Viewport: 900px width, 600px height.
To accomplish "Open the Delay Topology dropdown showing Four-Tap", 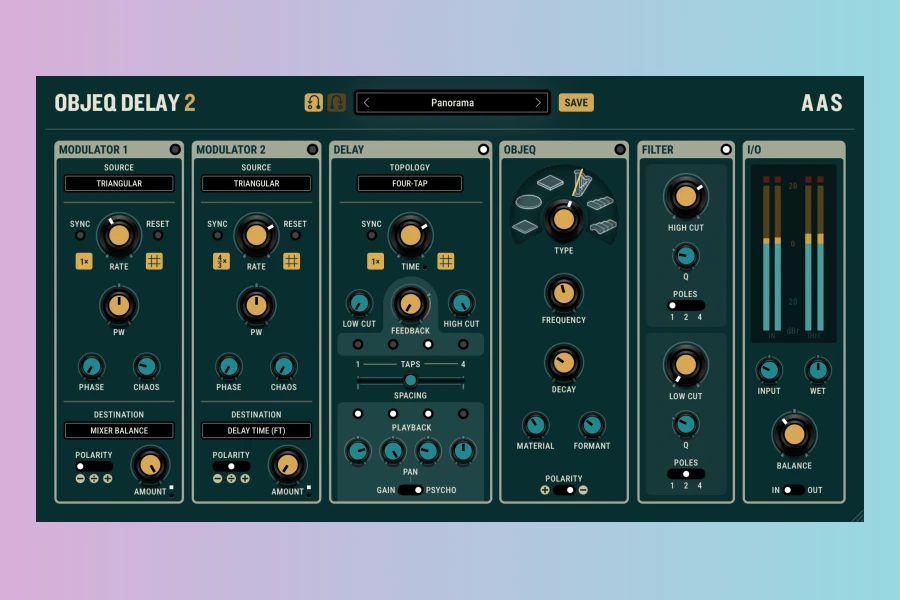I will coord(410,184).
